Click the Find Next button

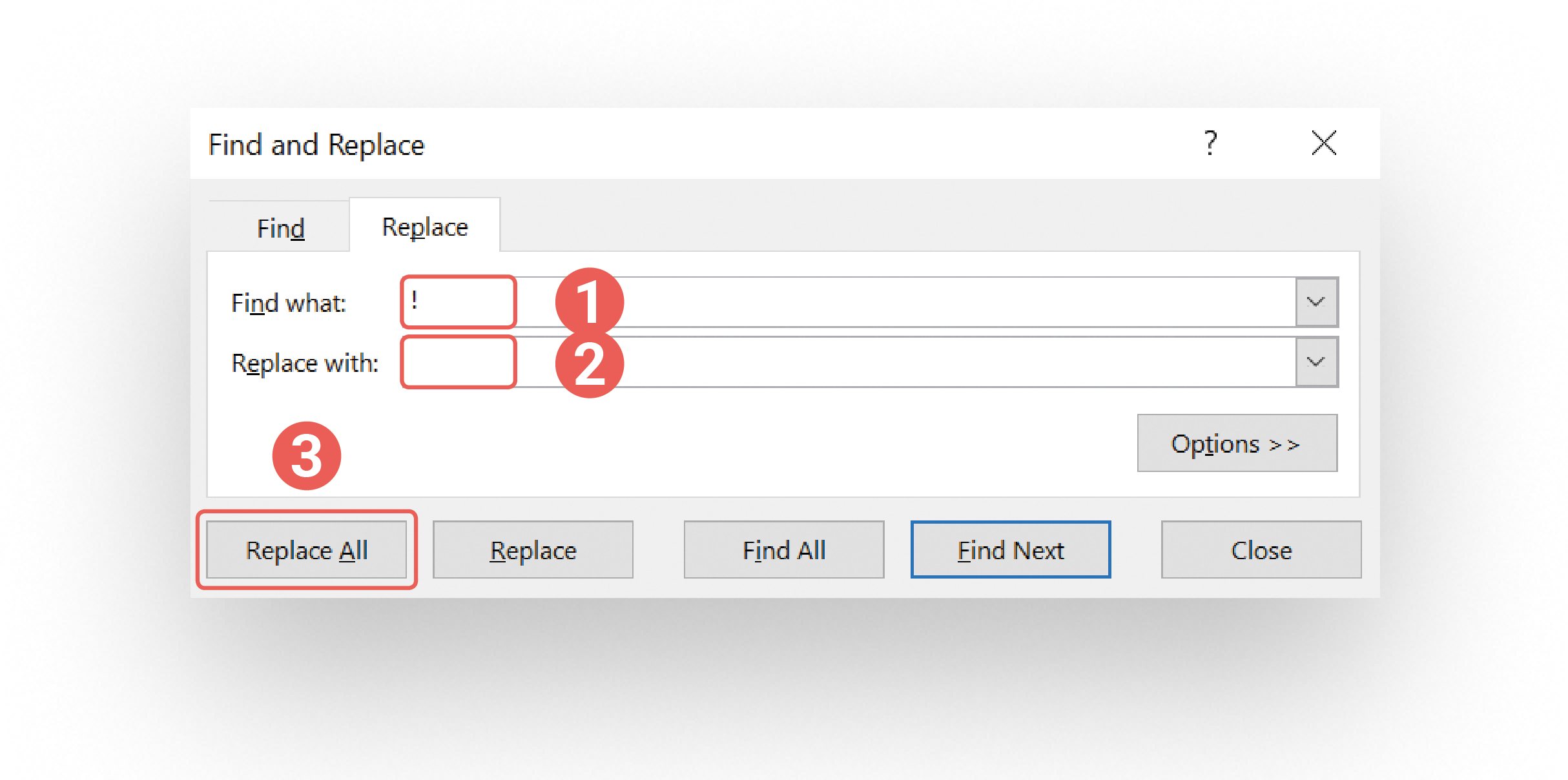(x=1011, y=550)
